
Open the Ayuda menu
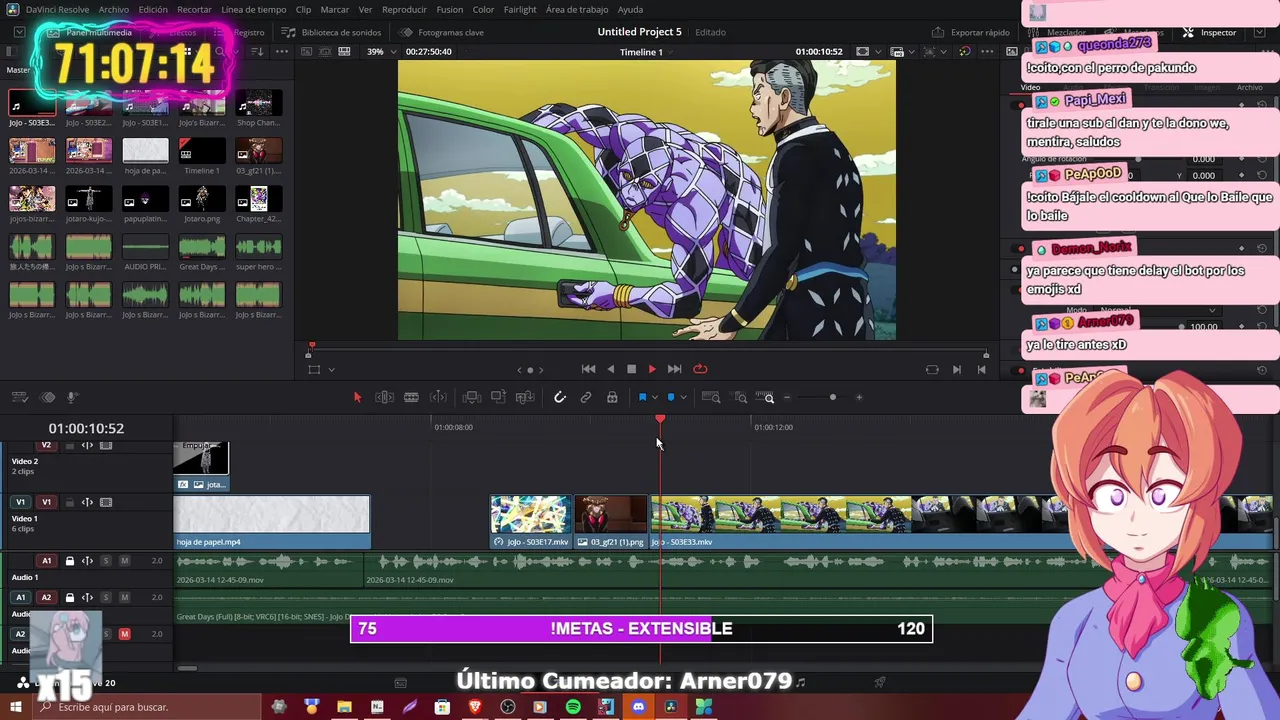pyautogui.click(x=630, y=9)
